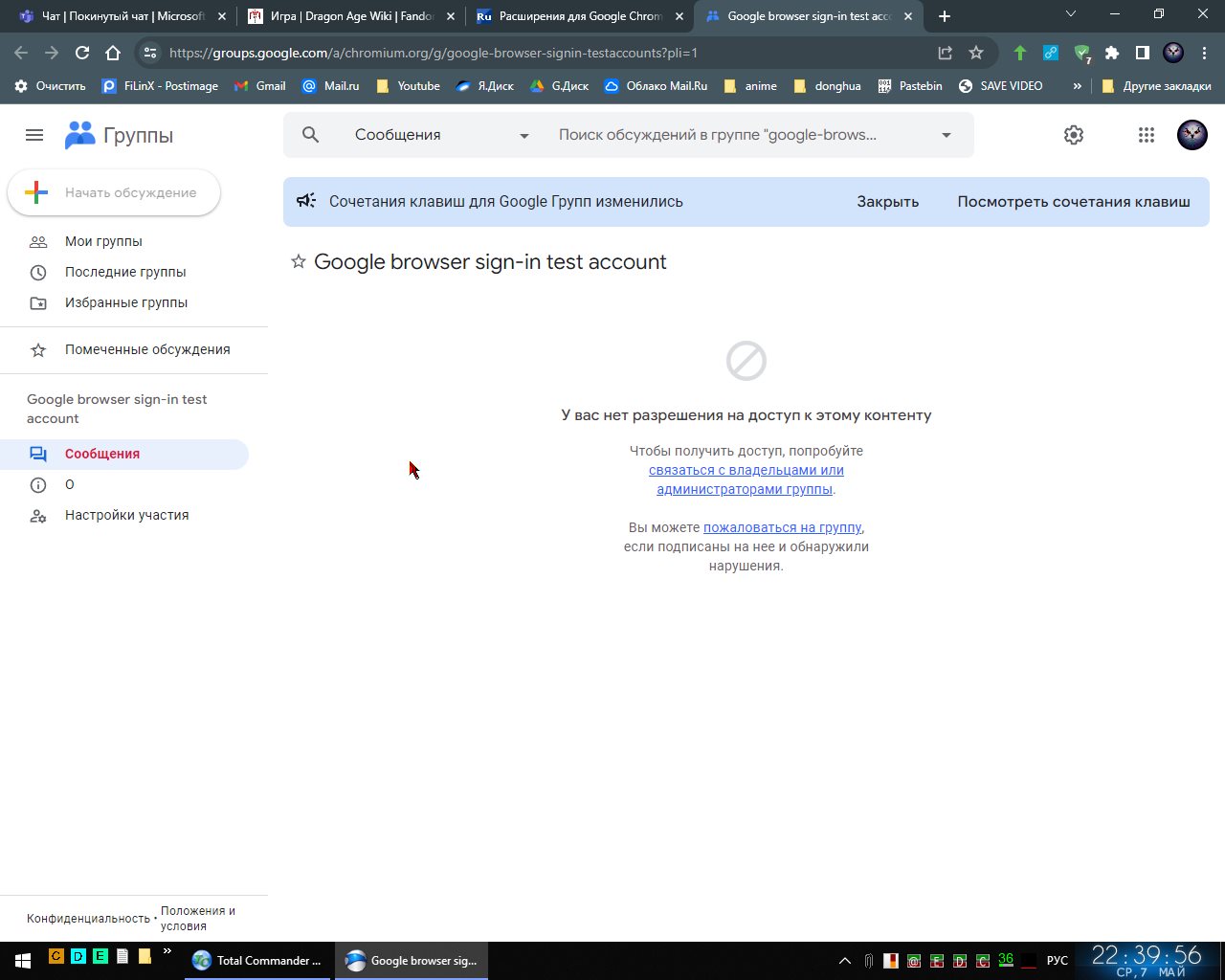Click the green shield extension icon

pos(1081,54)
